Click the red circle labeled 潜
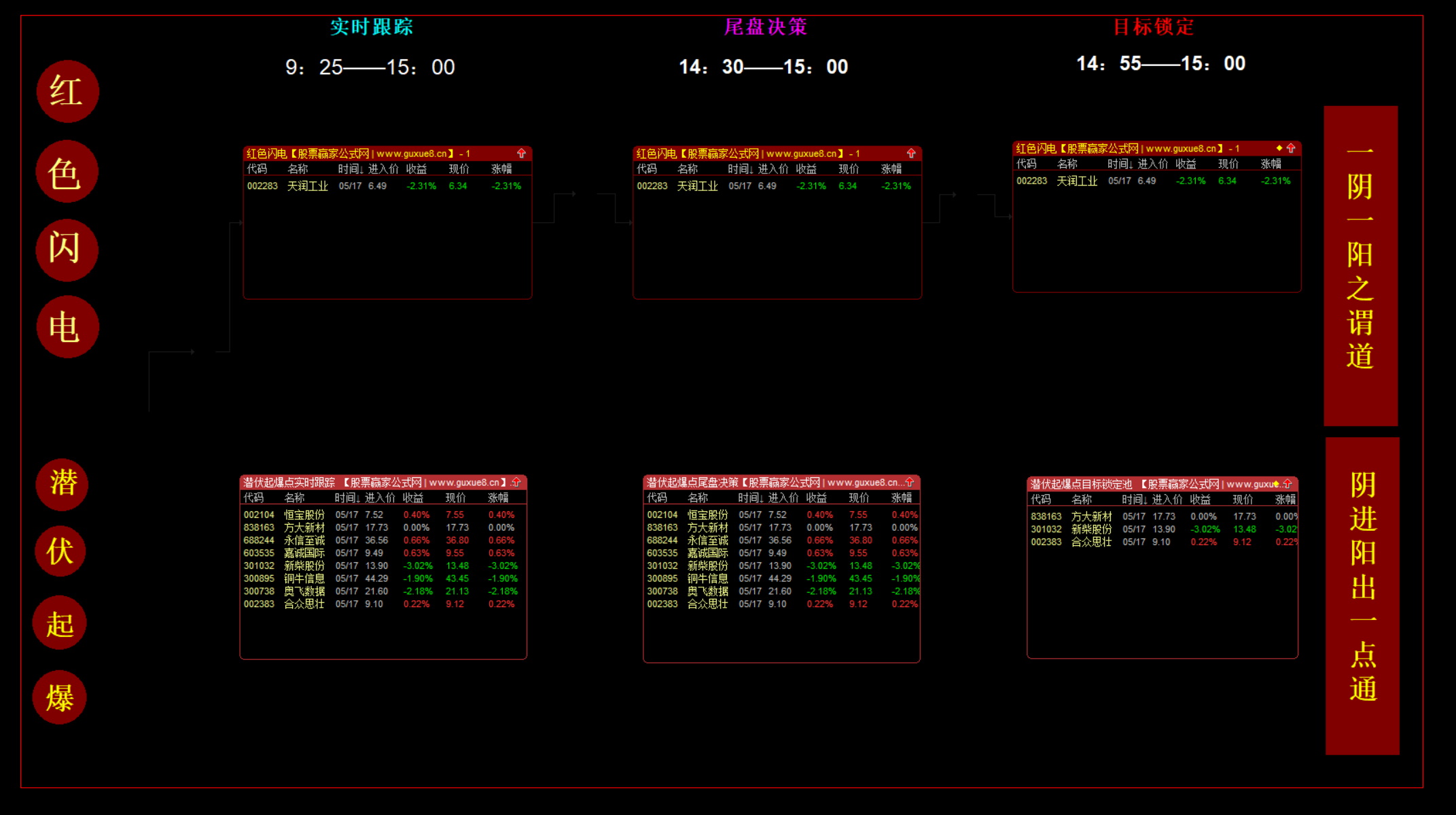This screenshot has height=815, width=1456. pyautogui.click(x=63, y=483)
